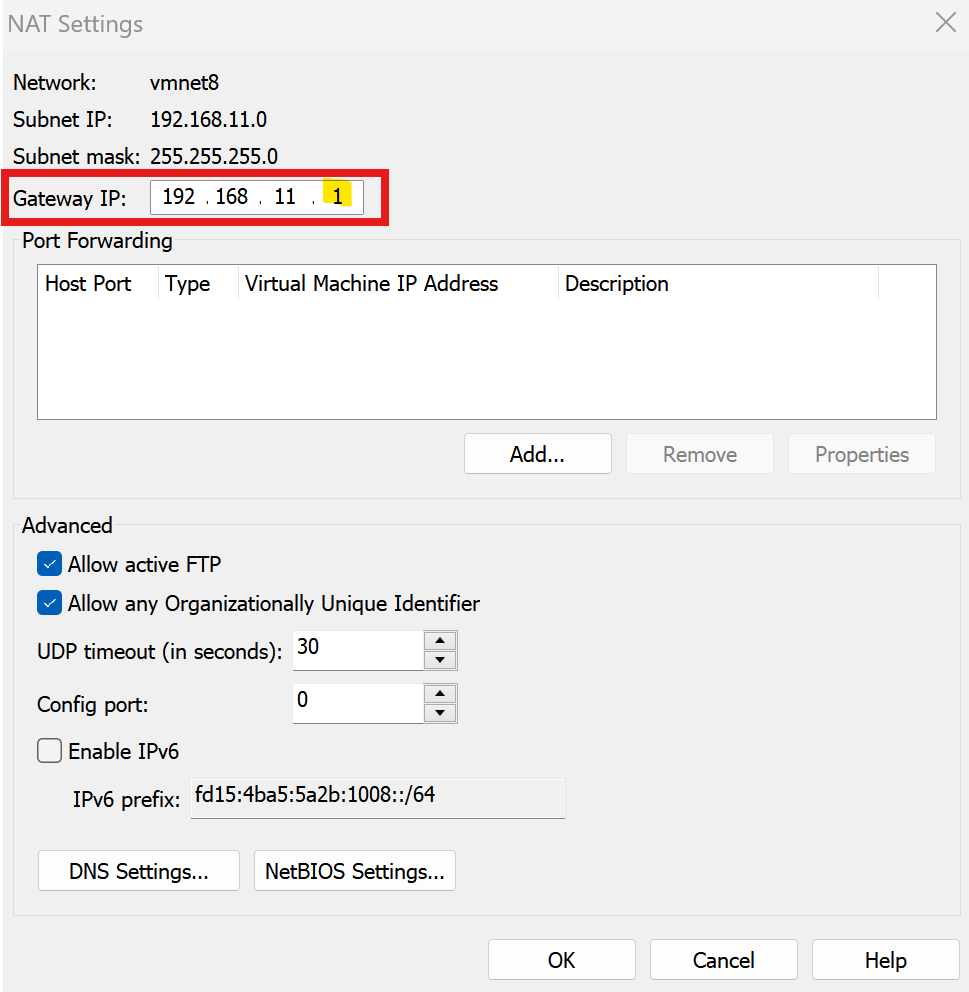This screenshot has width=969, height=992.
Task: Click the Config port value field
Action: (358, 703)
